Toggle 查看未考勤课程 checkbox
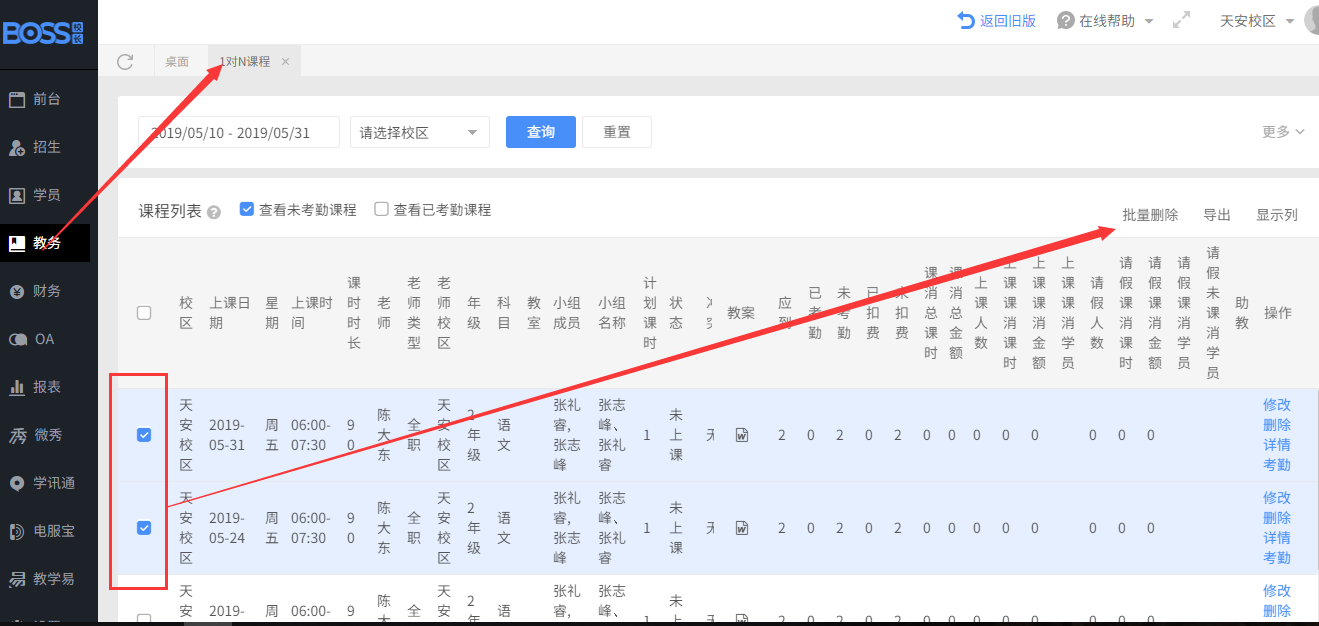The image size is (1319, 626). pos(247,209)
